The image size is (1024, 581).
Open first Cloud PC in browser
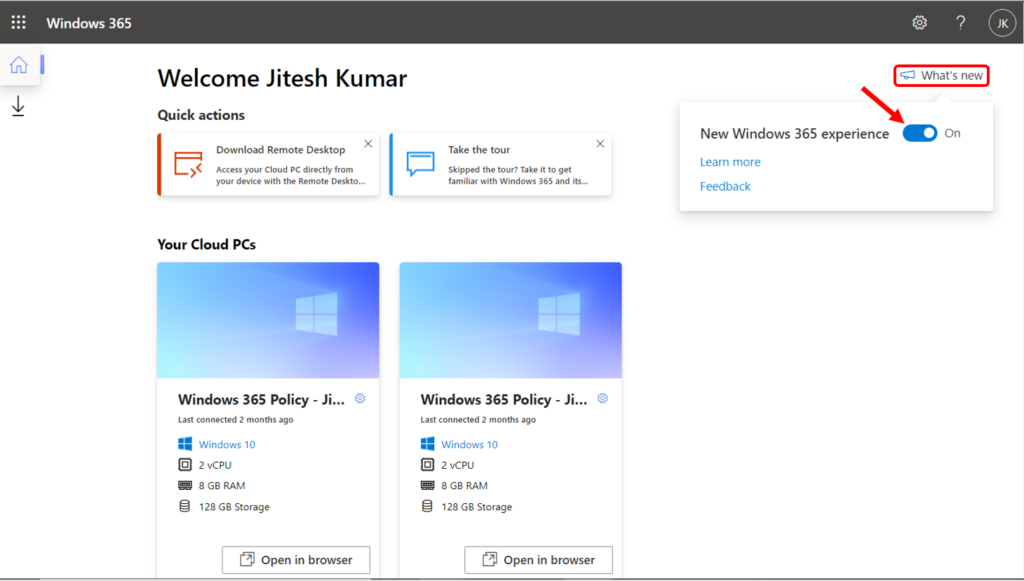tap(296, 559)
